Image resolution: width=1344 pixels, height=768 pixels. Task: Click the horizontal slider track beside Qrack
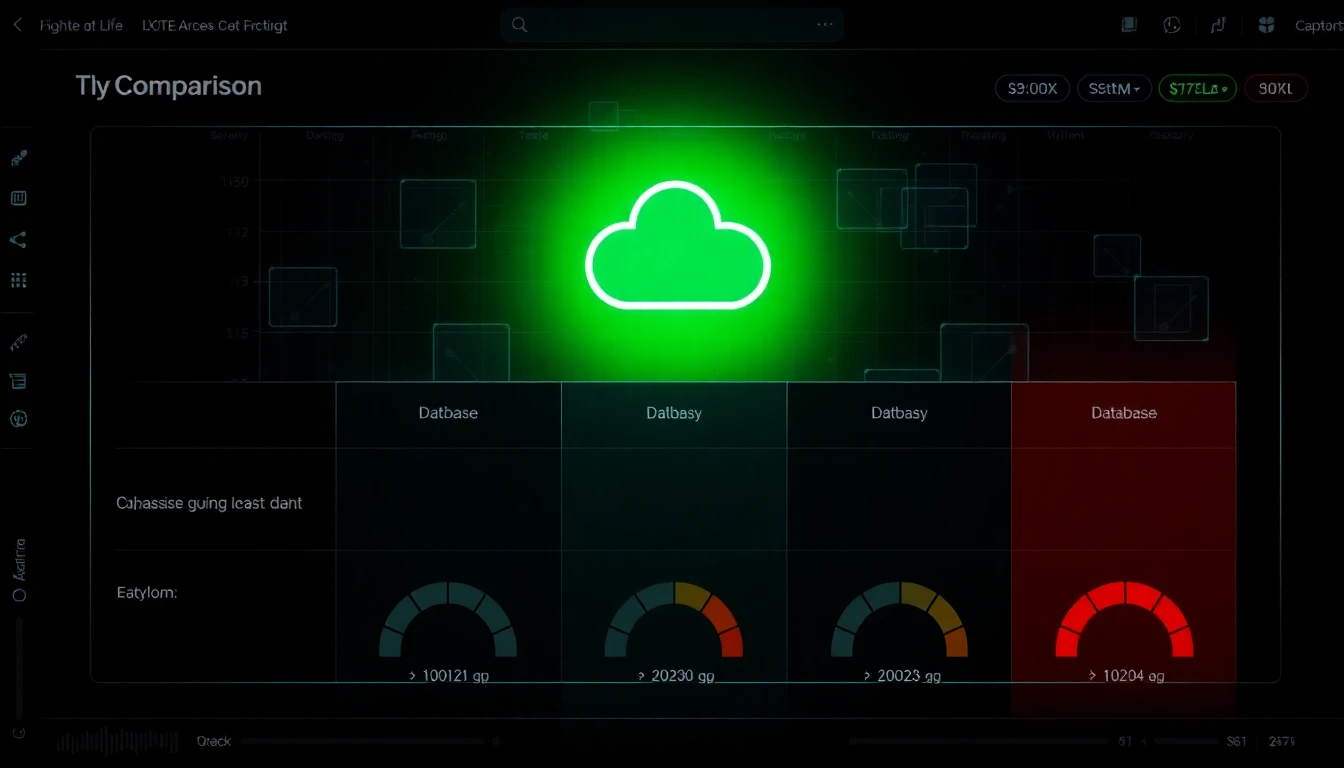(365, 742)
